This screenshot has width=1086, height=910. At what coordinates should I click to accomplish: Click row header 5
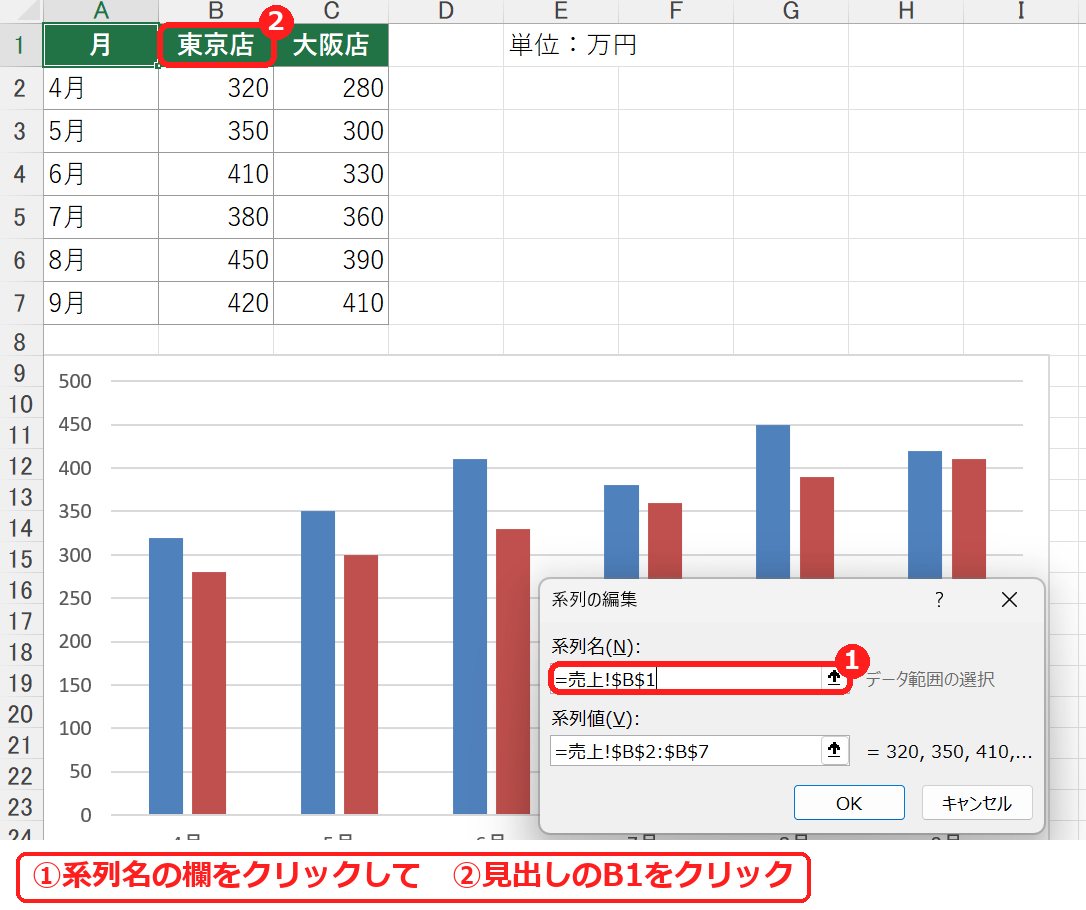21,217
